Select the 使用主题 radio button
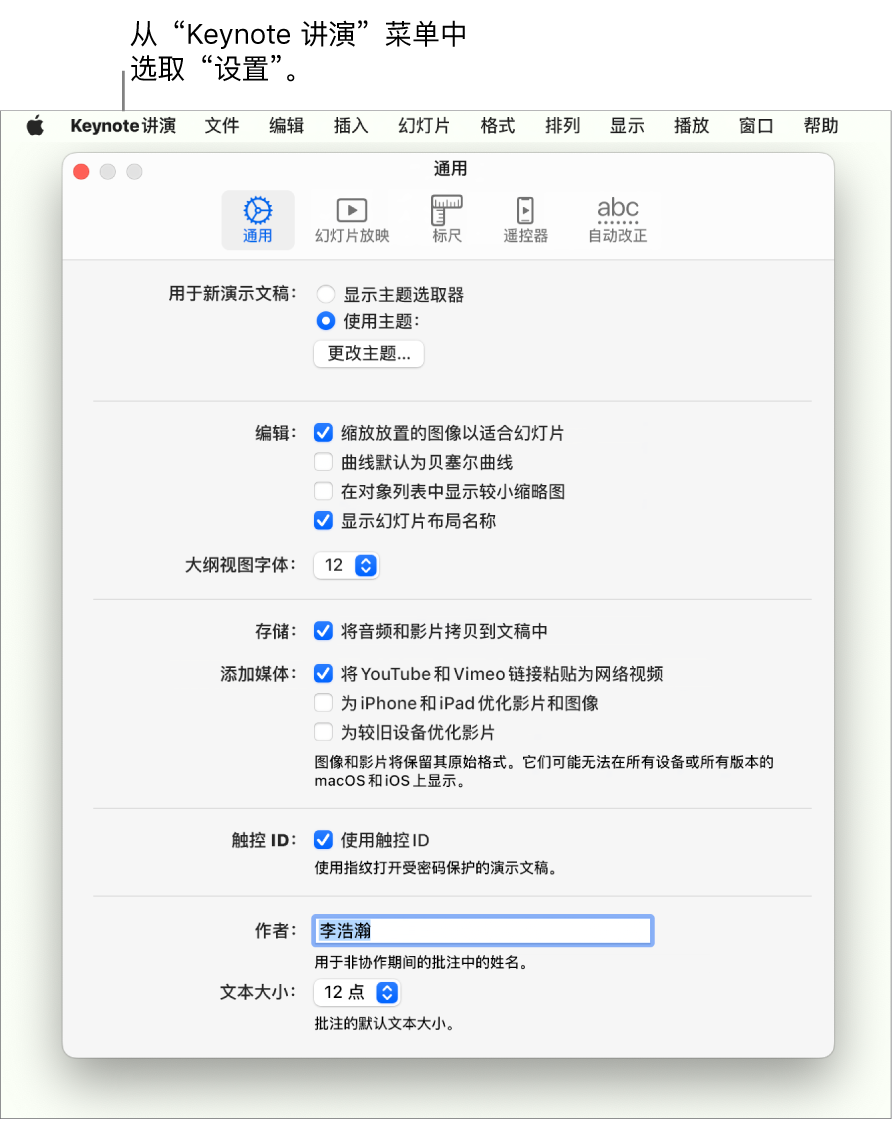Screen dimensions: 894x1123 coord(326,321)
